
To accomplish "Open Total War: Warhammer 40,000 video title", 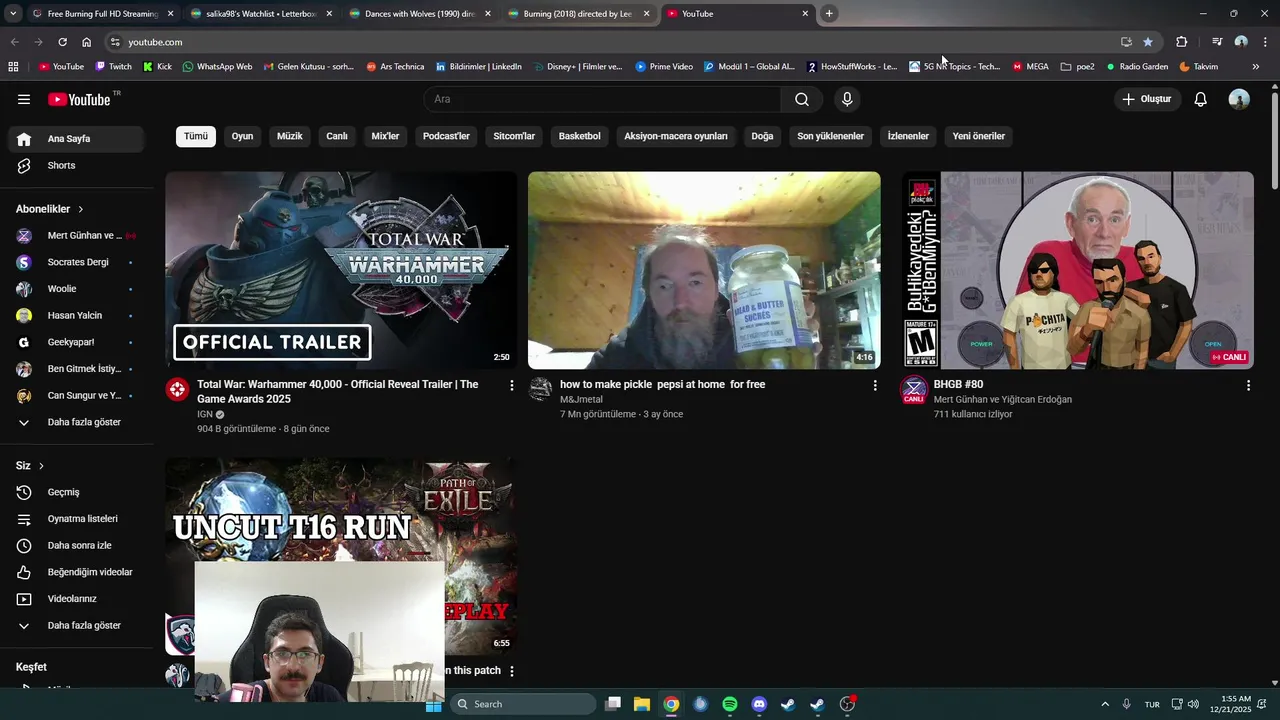I will (x=338, y=391).
